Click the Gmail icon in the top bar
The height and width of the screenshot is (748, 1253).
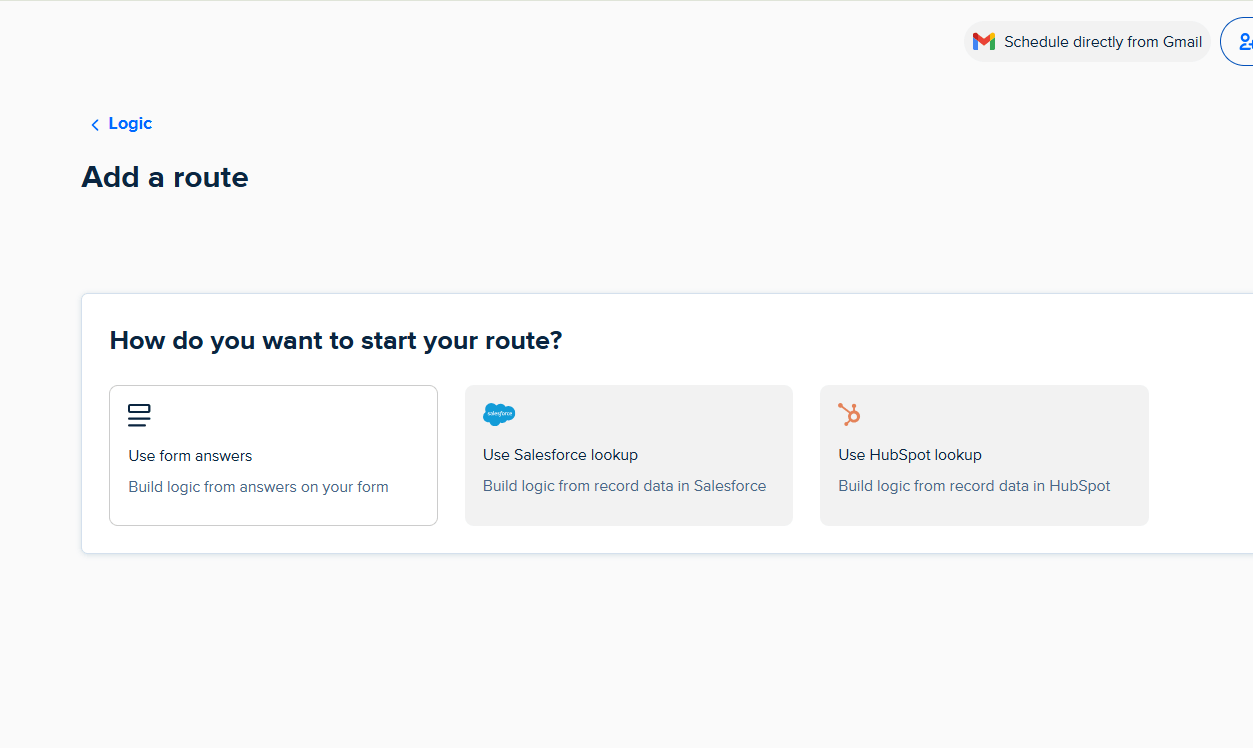tap(984, 41)
